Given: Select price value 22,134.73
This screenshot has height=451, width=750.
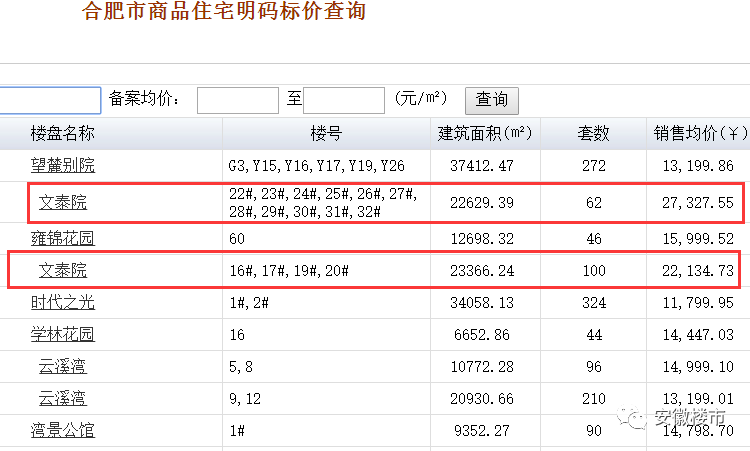Looking at the screenshot, I should [x=698, y=271].
